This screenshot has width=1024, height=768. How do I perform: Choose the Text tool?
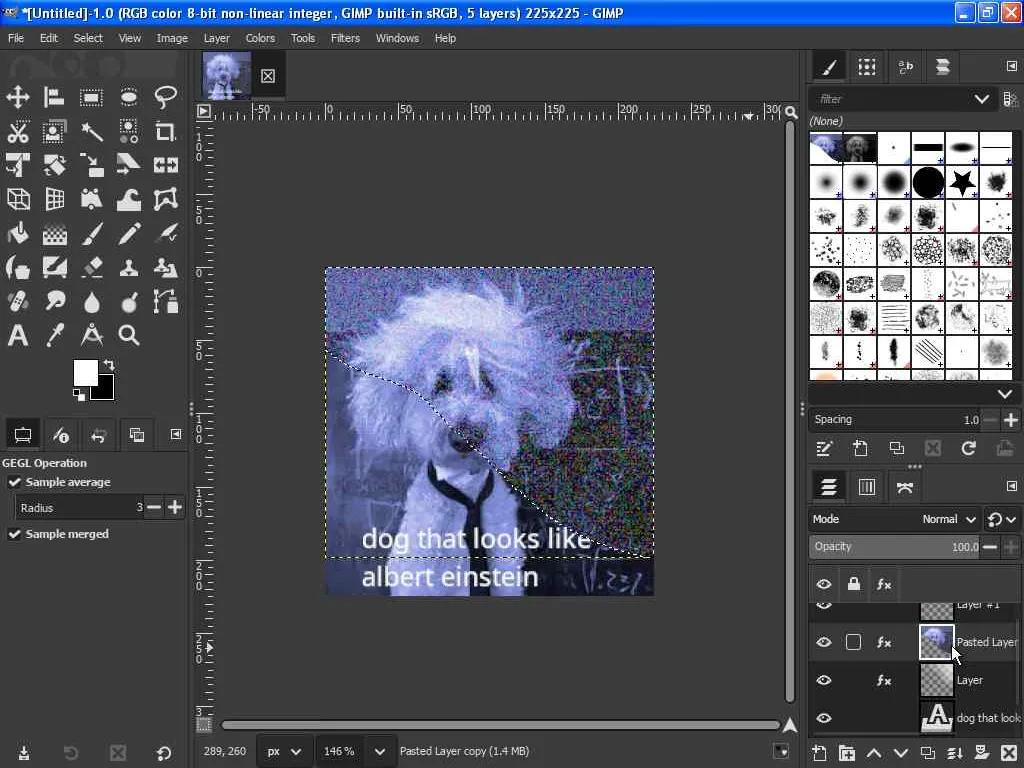[18, 335]
